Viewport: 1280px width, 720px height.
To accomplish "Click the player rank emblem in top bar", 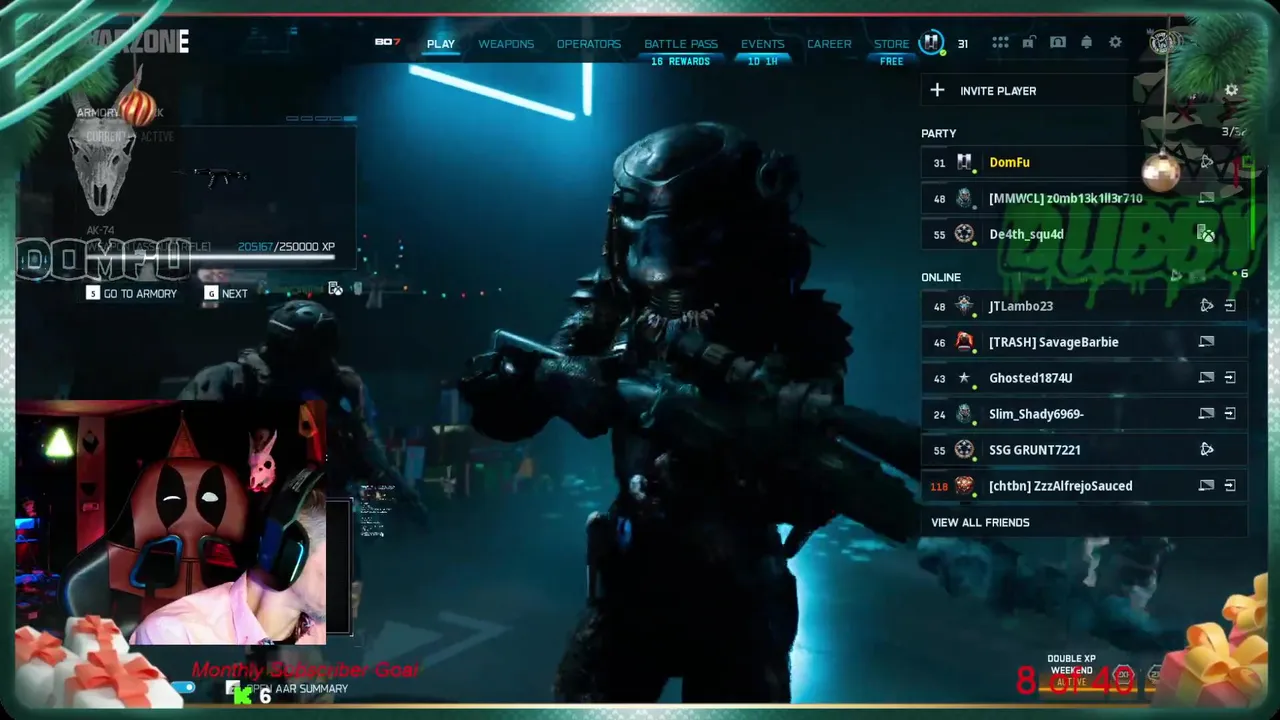I will (931, 43).
